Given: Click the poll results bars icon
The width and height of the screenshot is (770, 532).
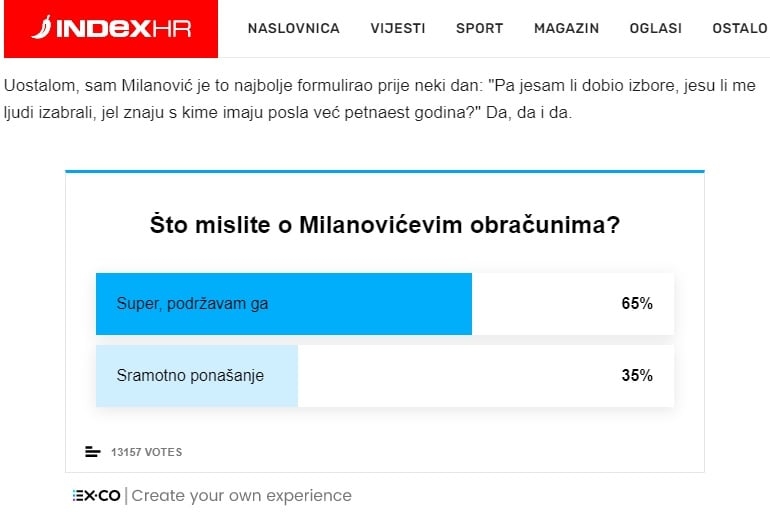Looking at the screenshot, I should 92,452.
